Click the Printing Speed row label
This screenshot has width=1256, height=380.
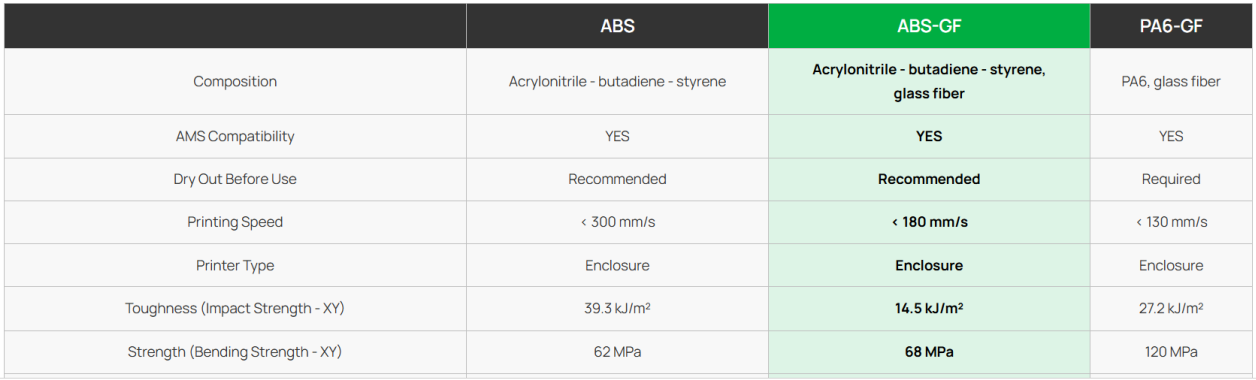(235, 222)
